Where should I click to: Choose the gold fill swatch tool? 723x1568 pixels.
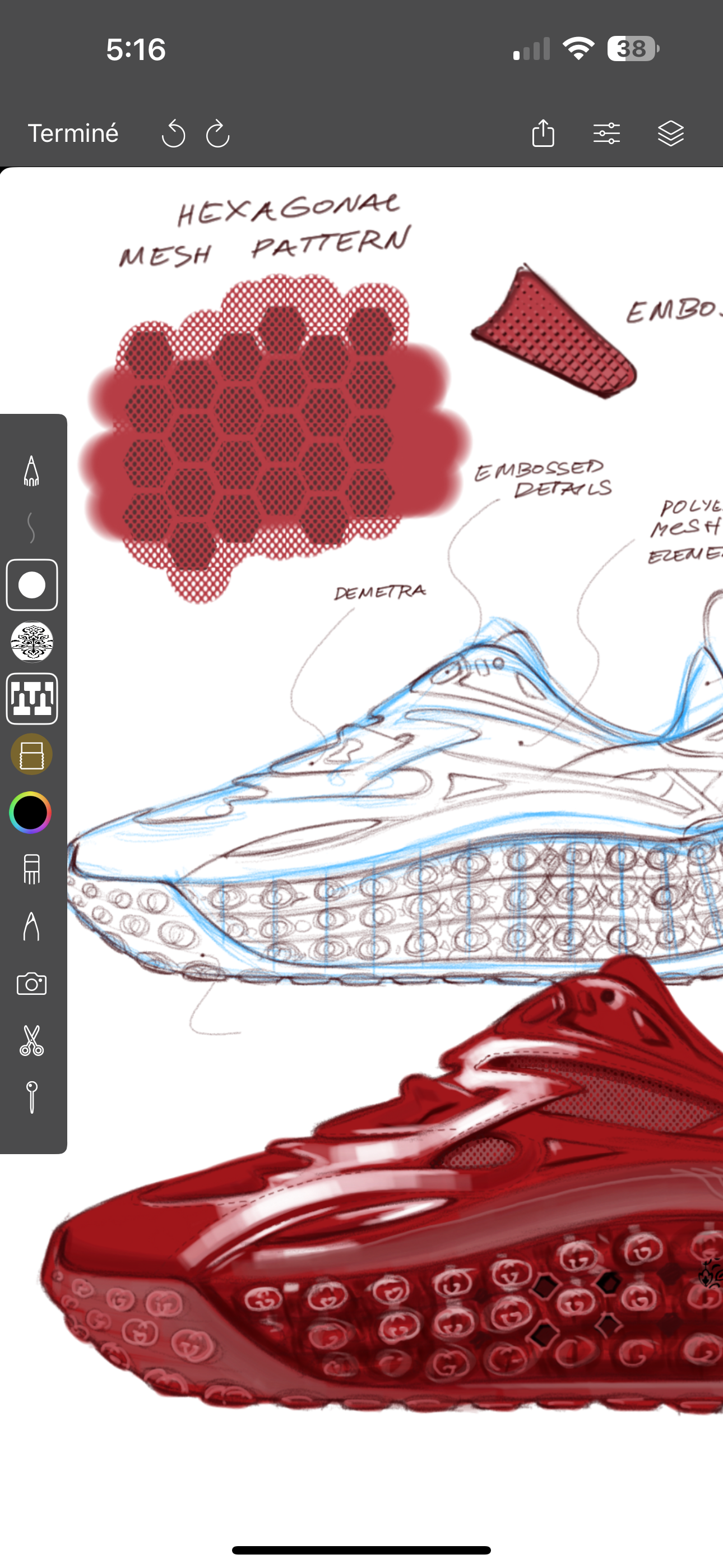tap(31, 755)
